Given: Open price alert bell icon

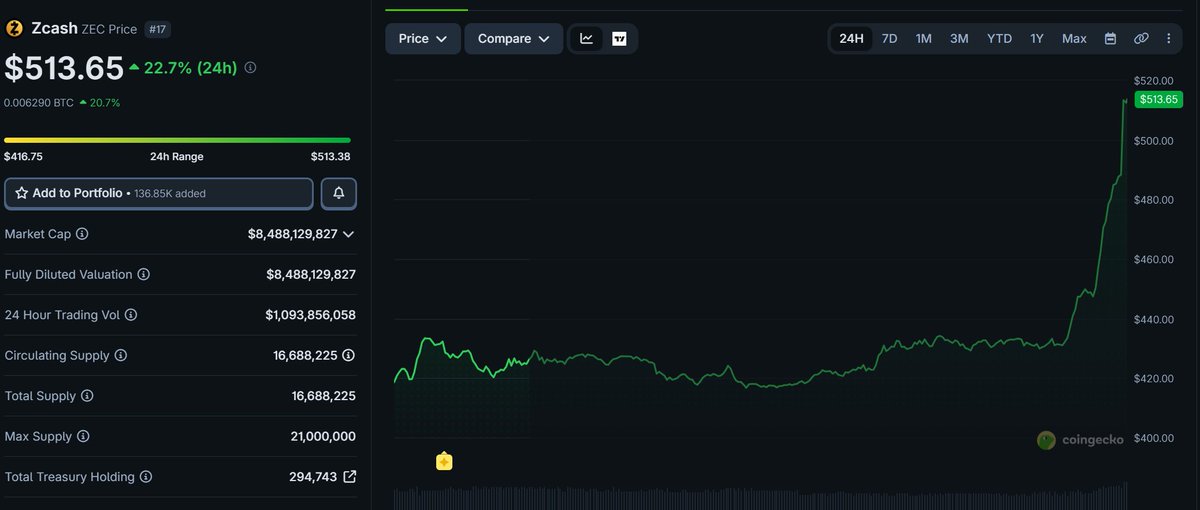Looking at the screenshot, I should [338, 193].
